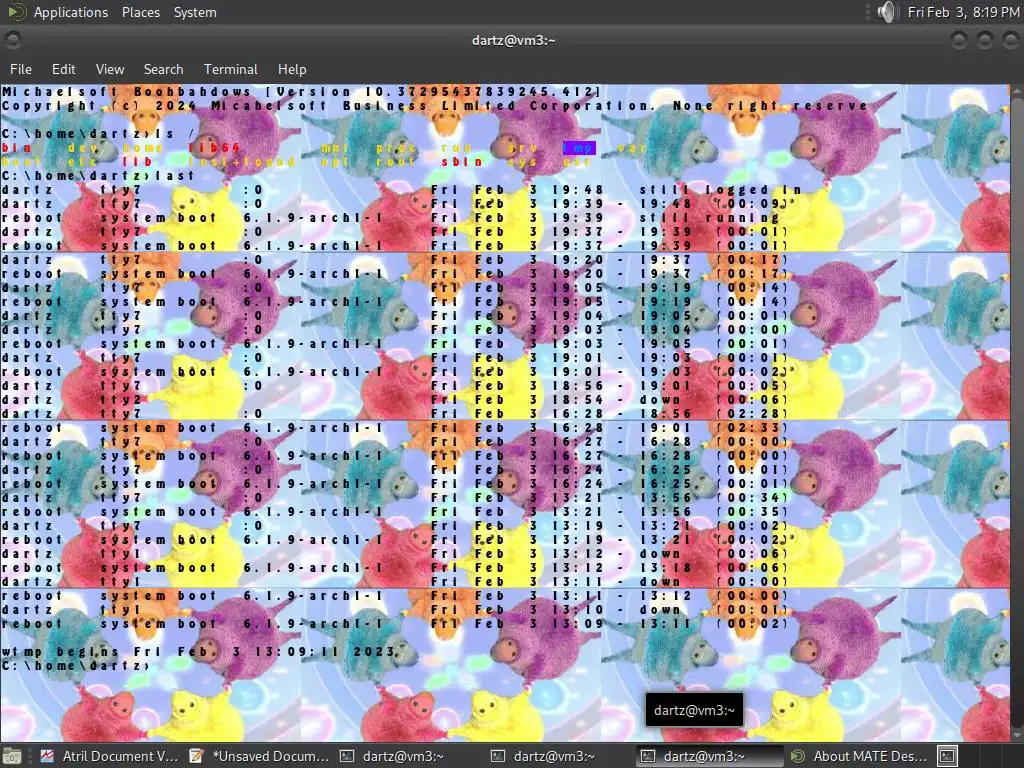The height and width of the screenshot is (768, 1024).
Task: Click the MATE logo icon beside About MATE
Action: click(x=797, y=756)
